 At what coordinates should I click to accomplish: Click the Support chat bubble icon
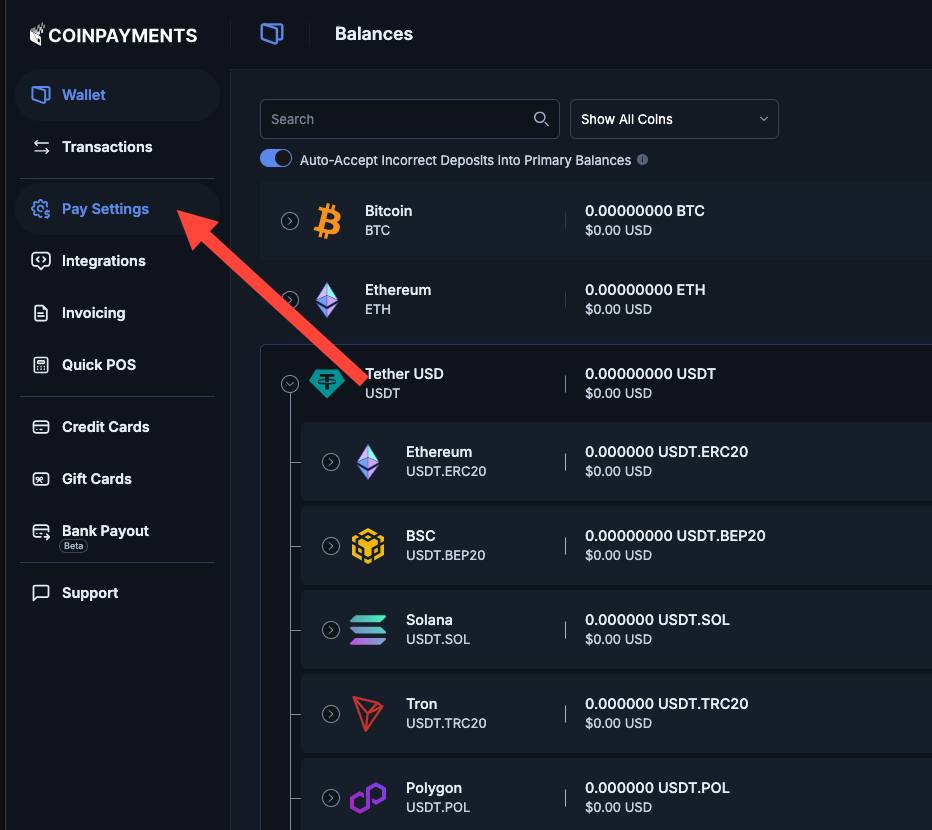click(40, 593)
